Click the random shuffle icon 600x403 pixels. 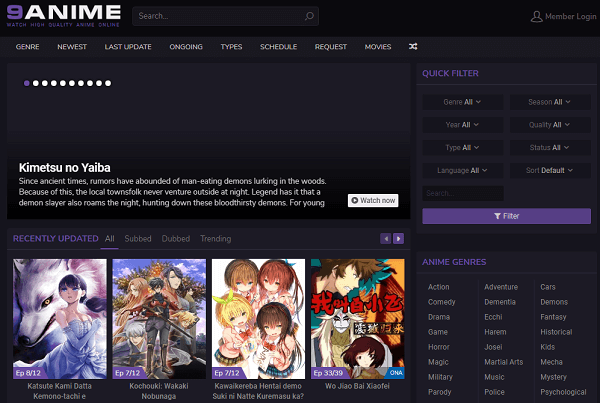pyautogui.click(x=413, y=47)
